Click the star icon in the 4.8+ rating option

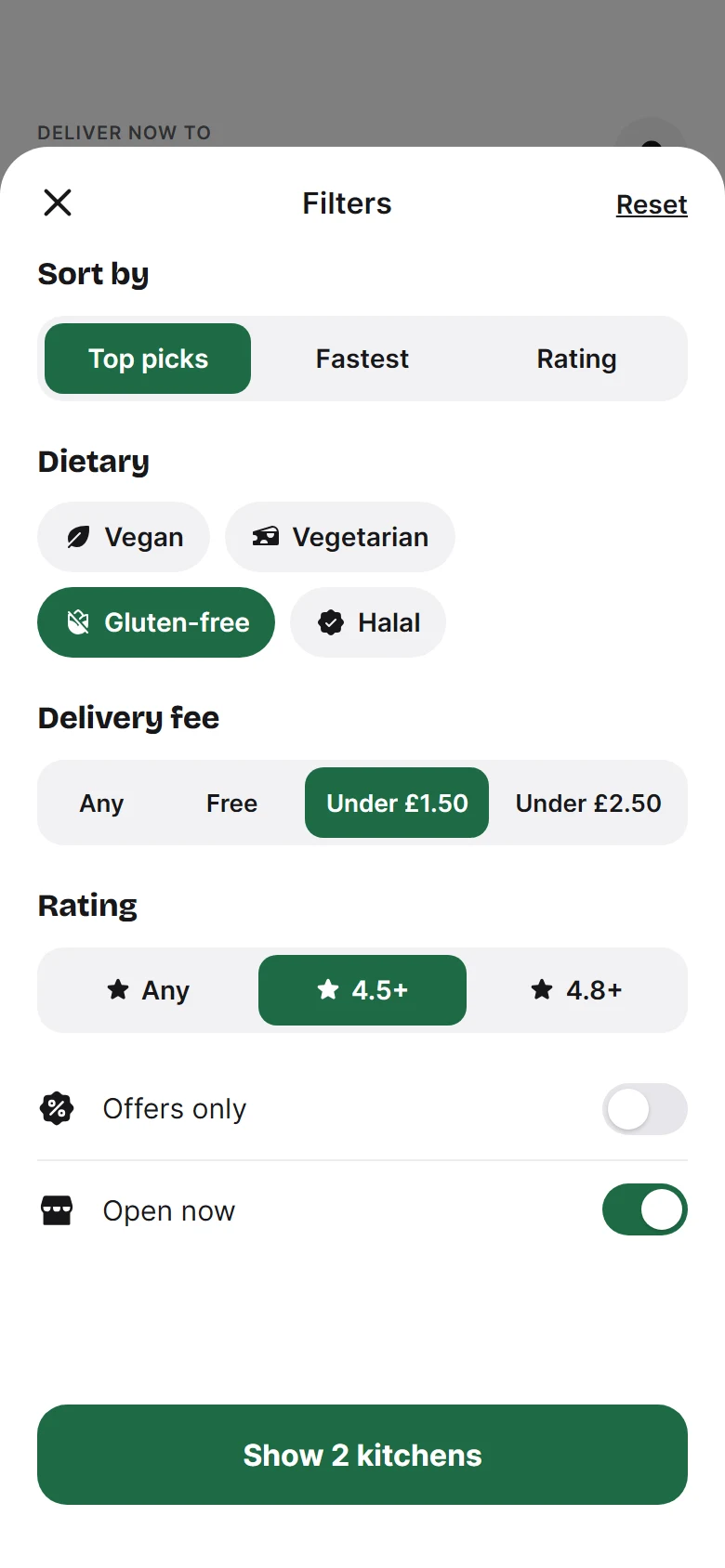pyautogui.click(x=542, y=989)
